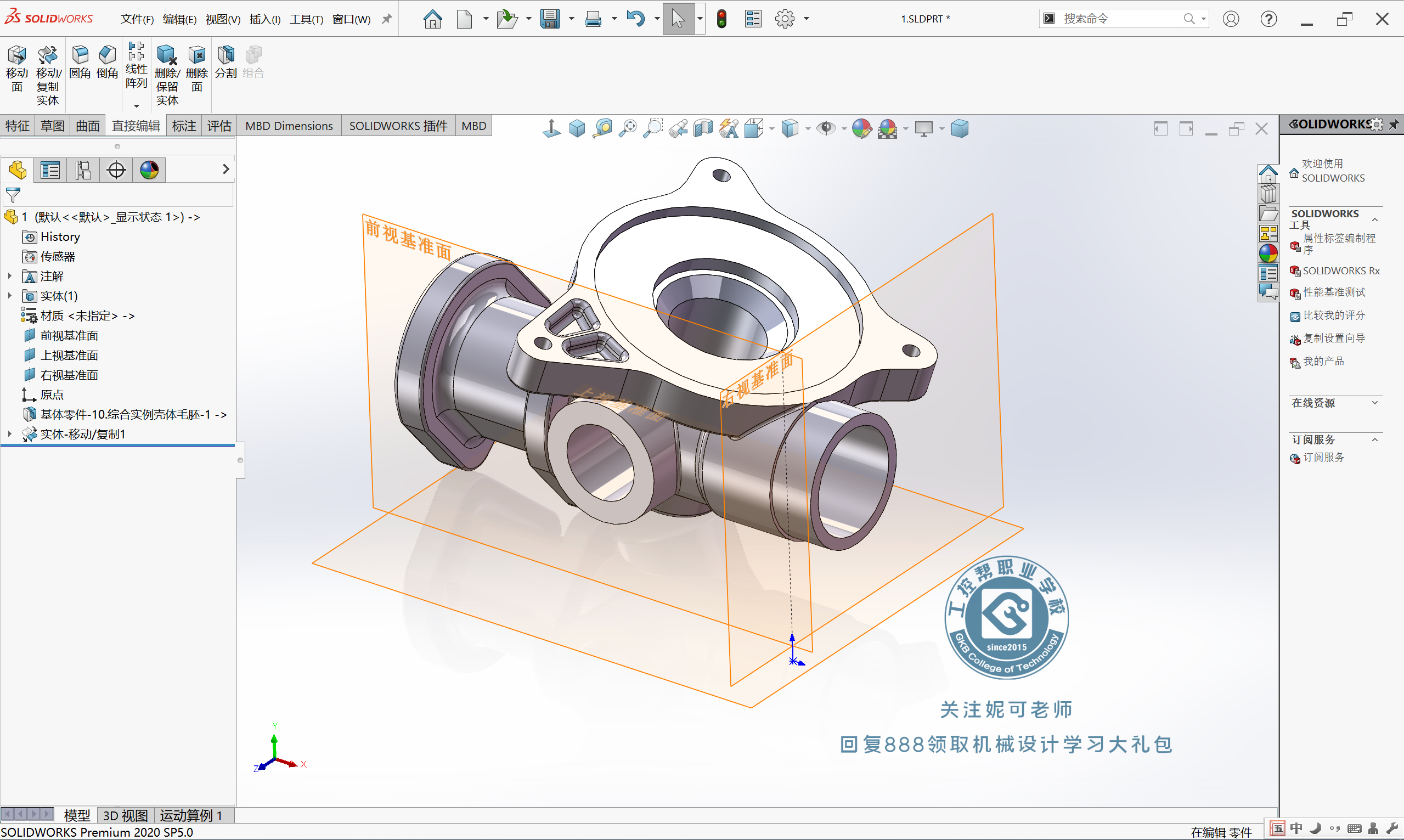Screen dimensions: 1404x840
Task: Click the Home icon in the top toolbar
Action: tap(432, 19)
